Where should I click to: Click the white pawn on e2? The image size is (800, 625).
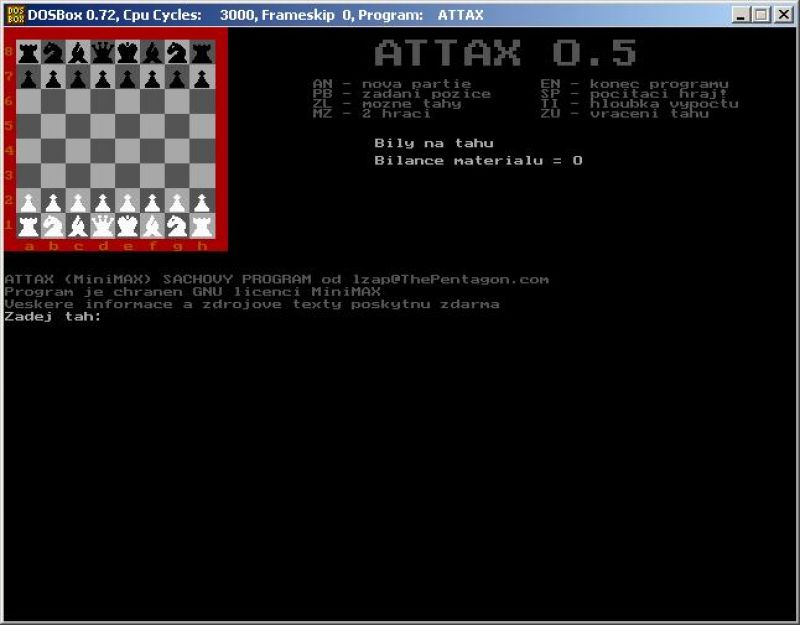click(128, 203)
